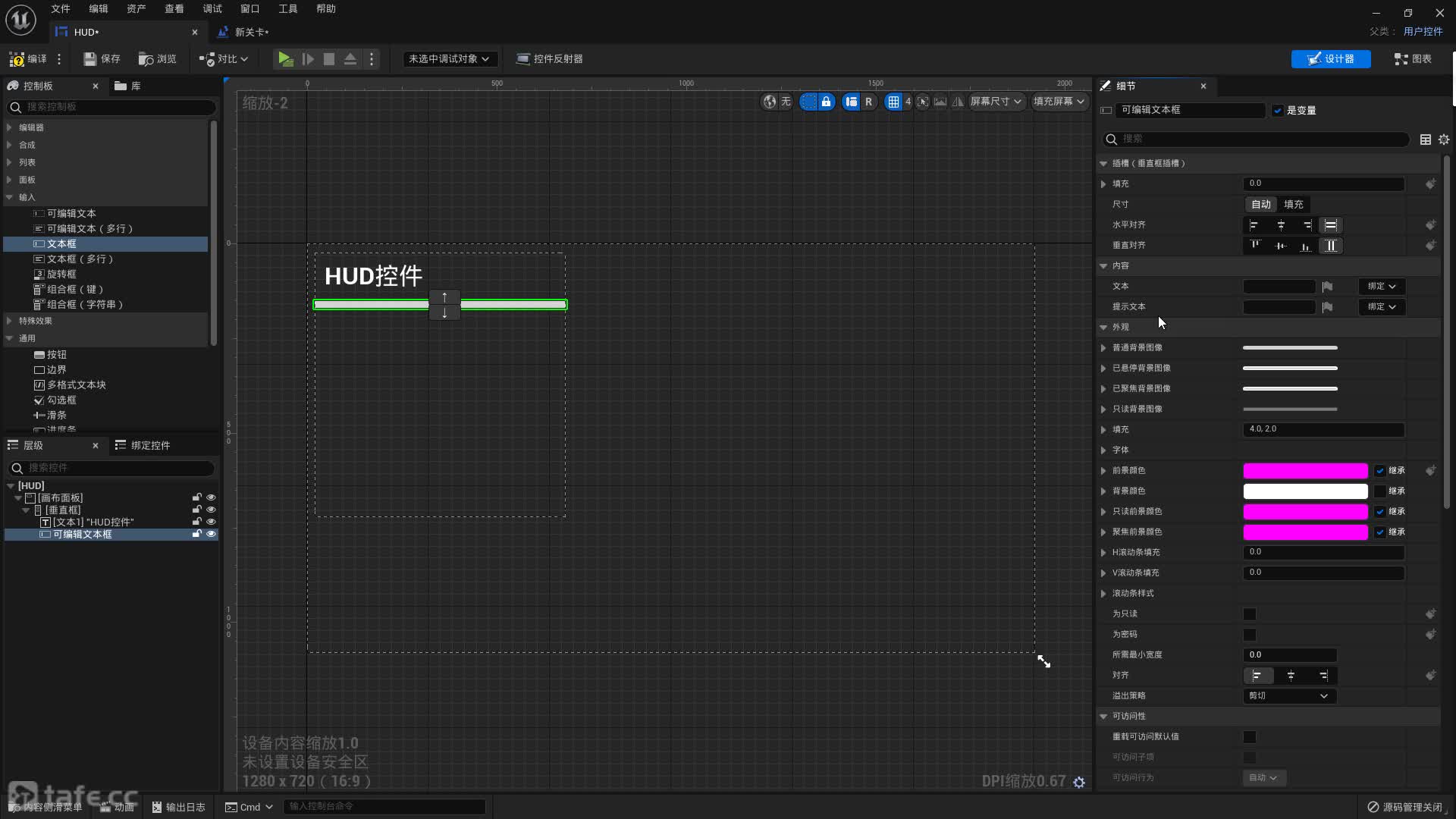The image size is (1456, 819).
Task: Open details panel settings gear
Action: 1444,140
